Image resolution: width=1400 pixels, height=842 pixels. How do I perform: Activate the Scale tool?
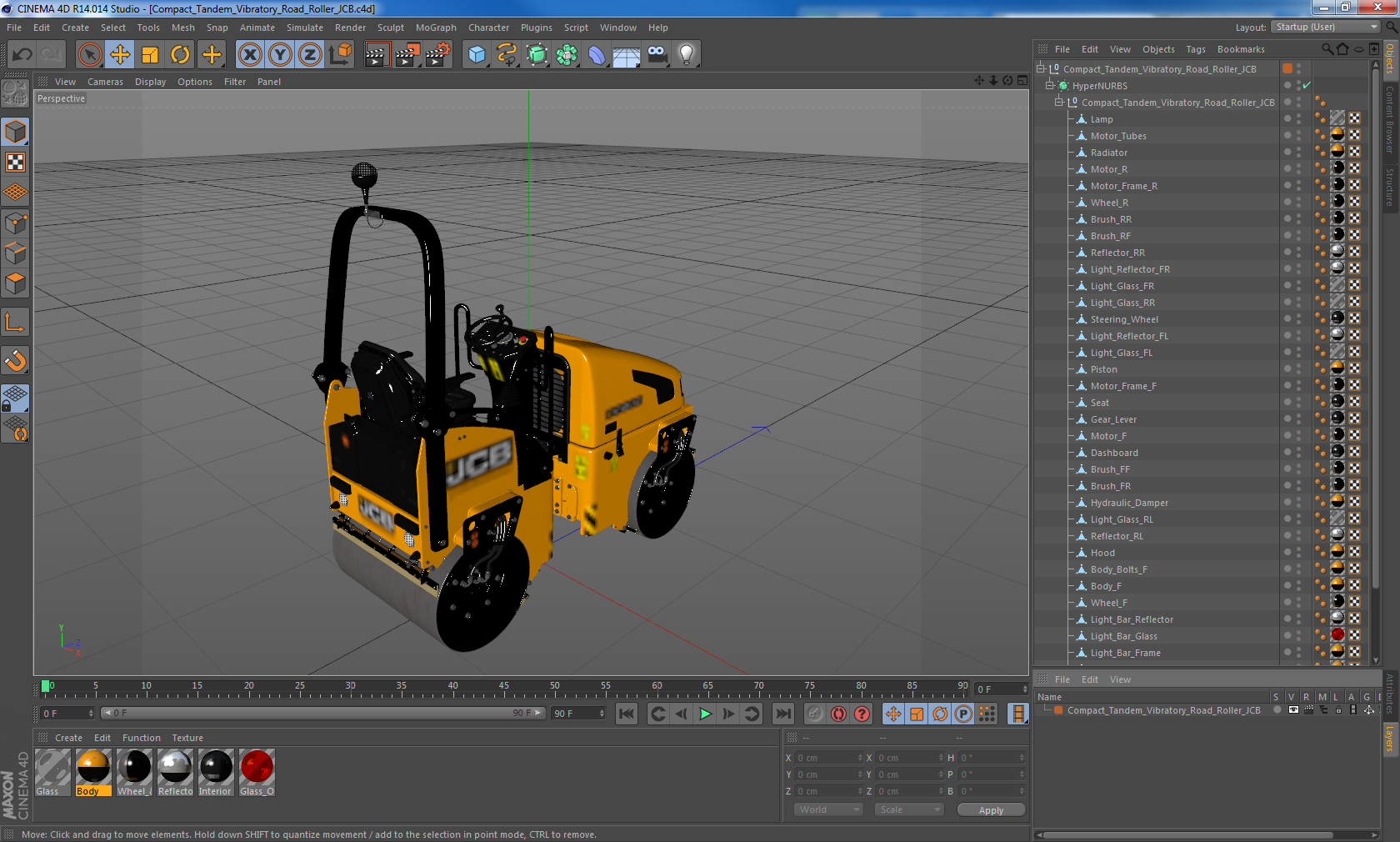tap(150, 55)
